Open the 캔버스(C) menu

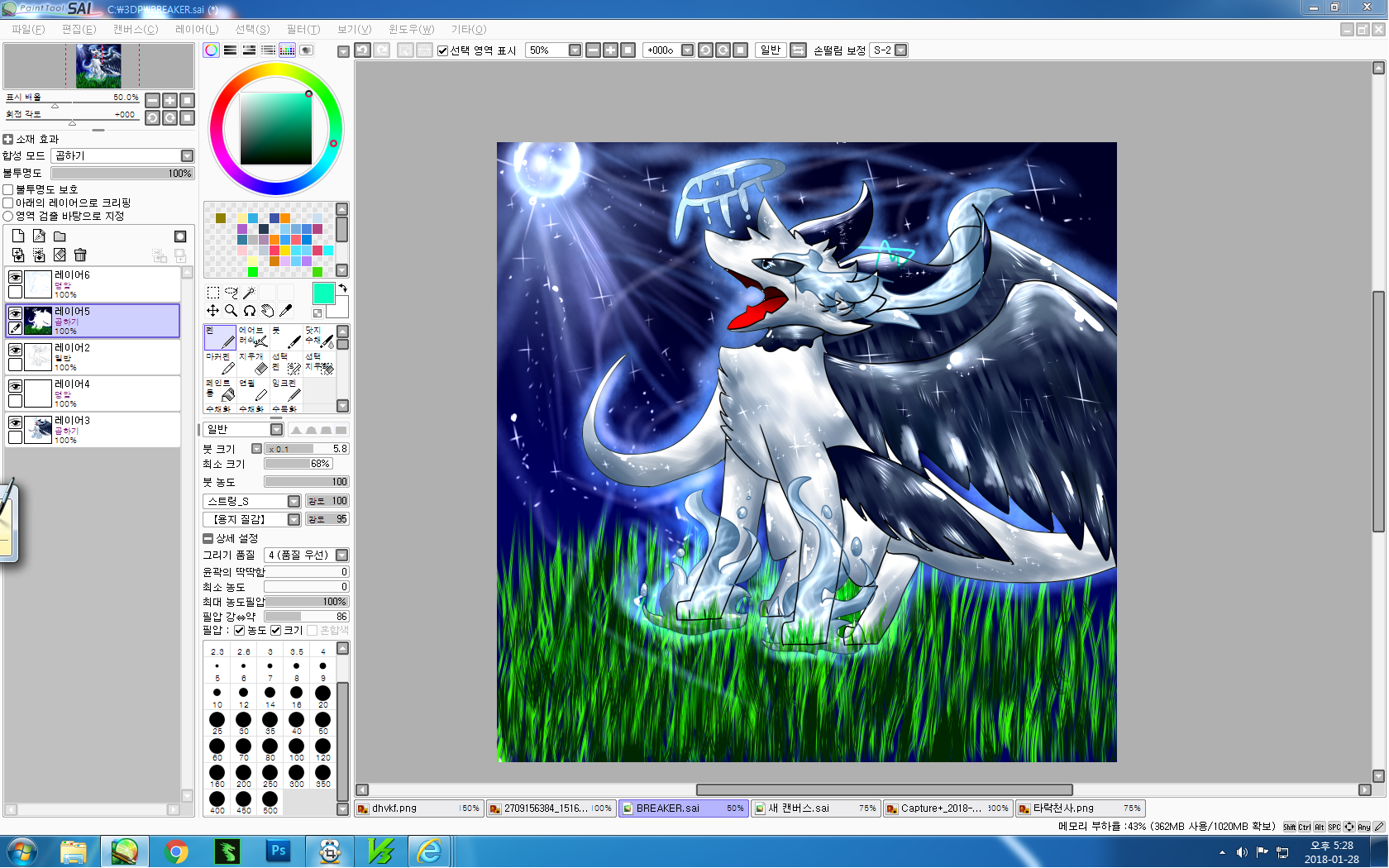pyautogui.click(x=136, y=30)
